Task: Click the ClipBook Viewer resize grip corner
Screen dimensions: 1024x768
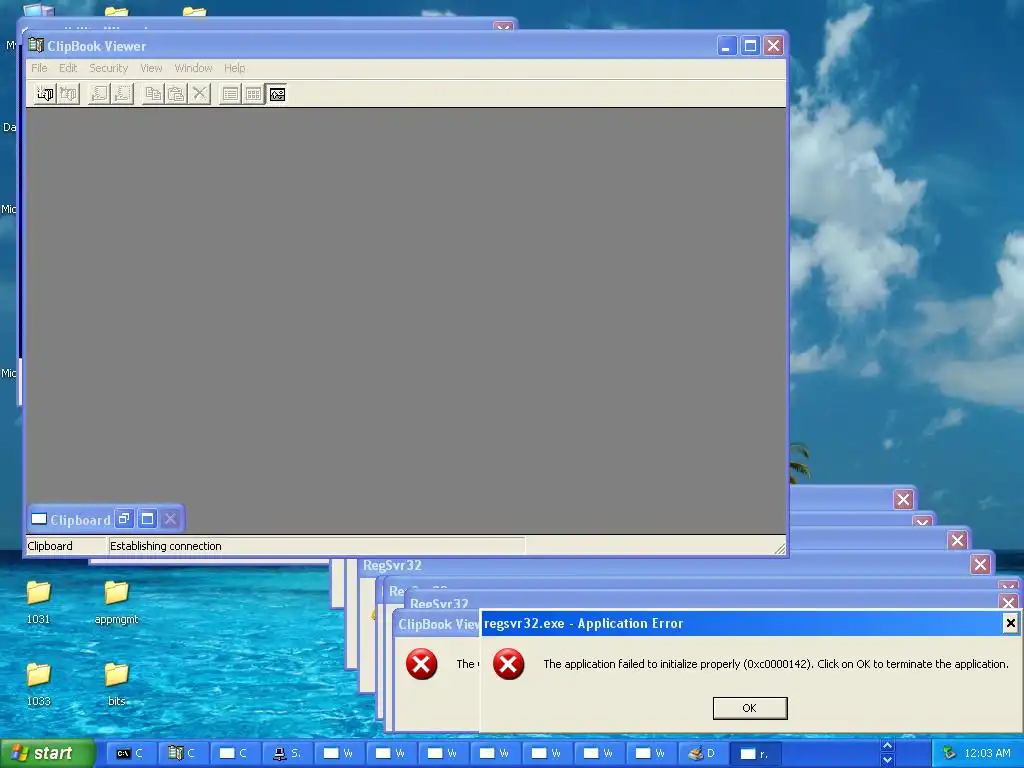Action: pyautogui.click(x=780, y=549)
